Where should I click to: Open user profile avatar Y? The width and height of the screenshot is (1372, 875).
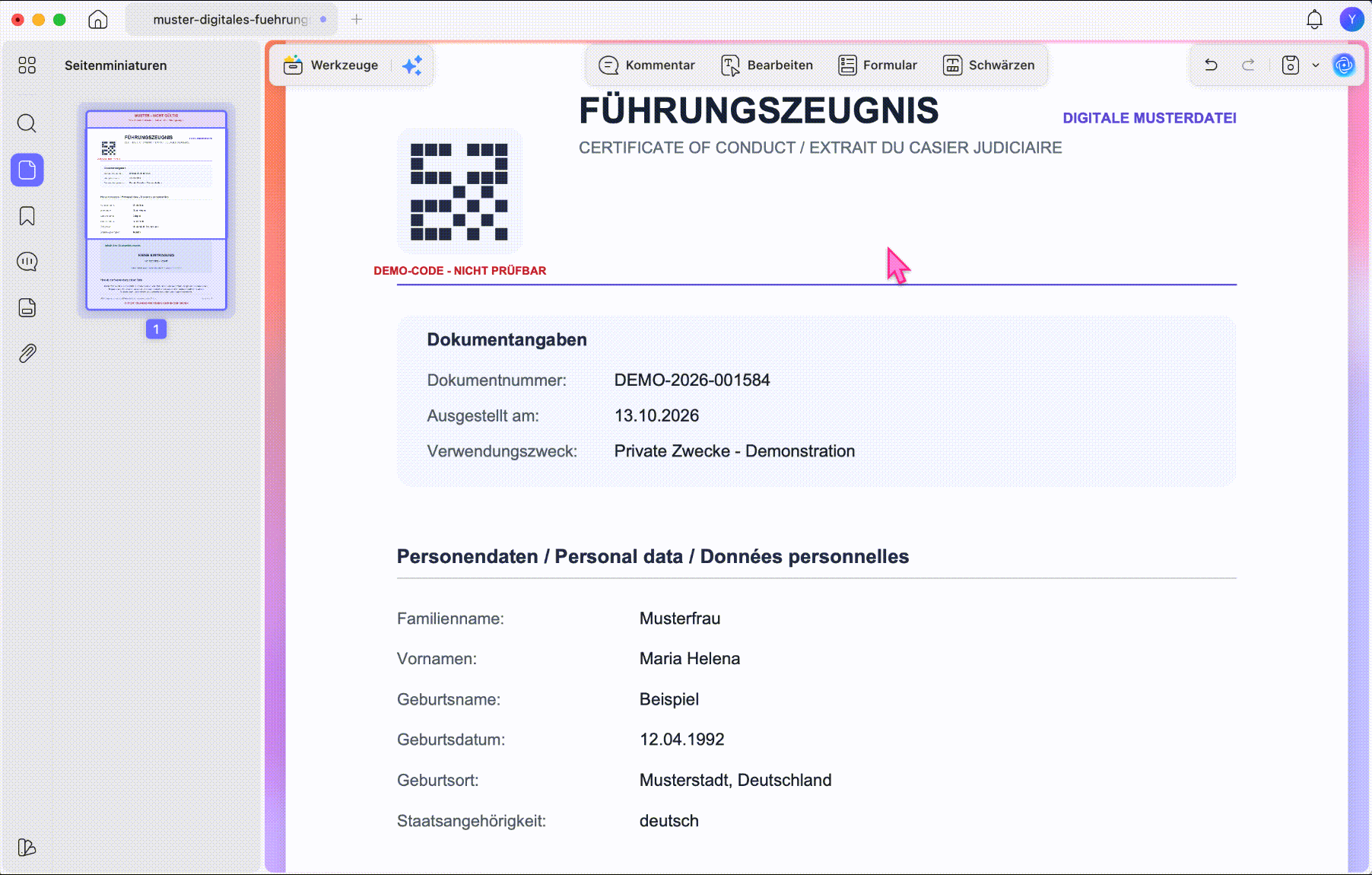[1351, 19]
